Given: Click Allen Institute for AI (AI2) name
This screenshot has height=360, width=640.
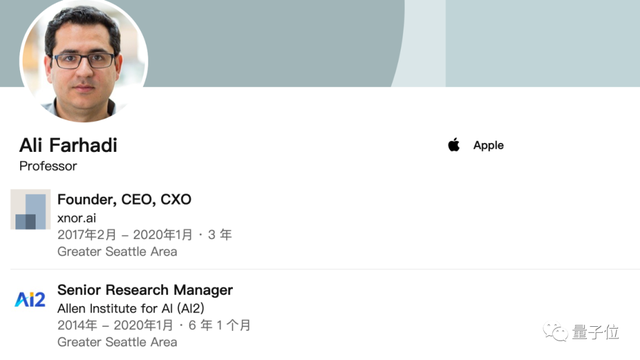Looking at the screenshot, I should pyautogui.click(x=131, y=308).
